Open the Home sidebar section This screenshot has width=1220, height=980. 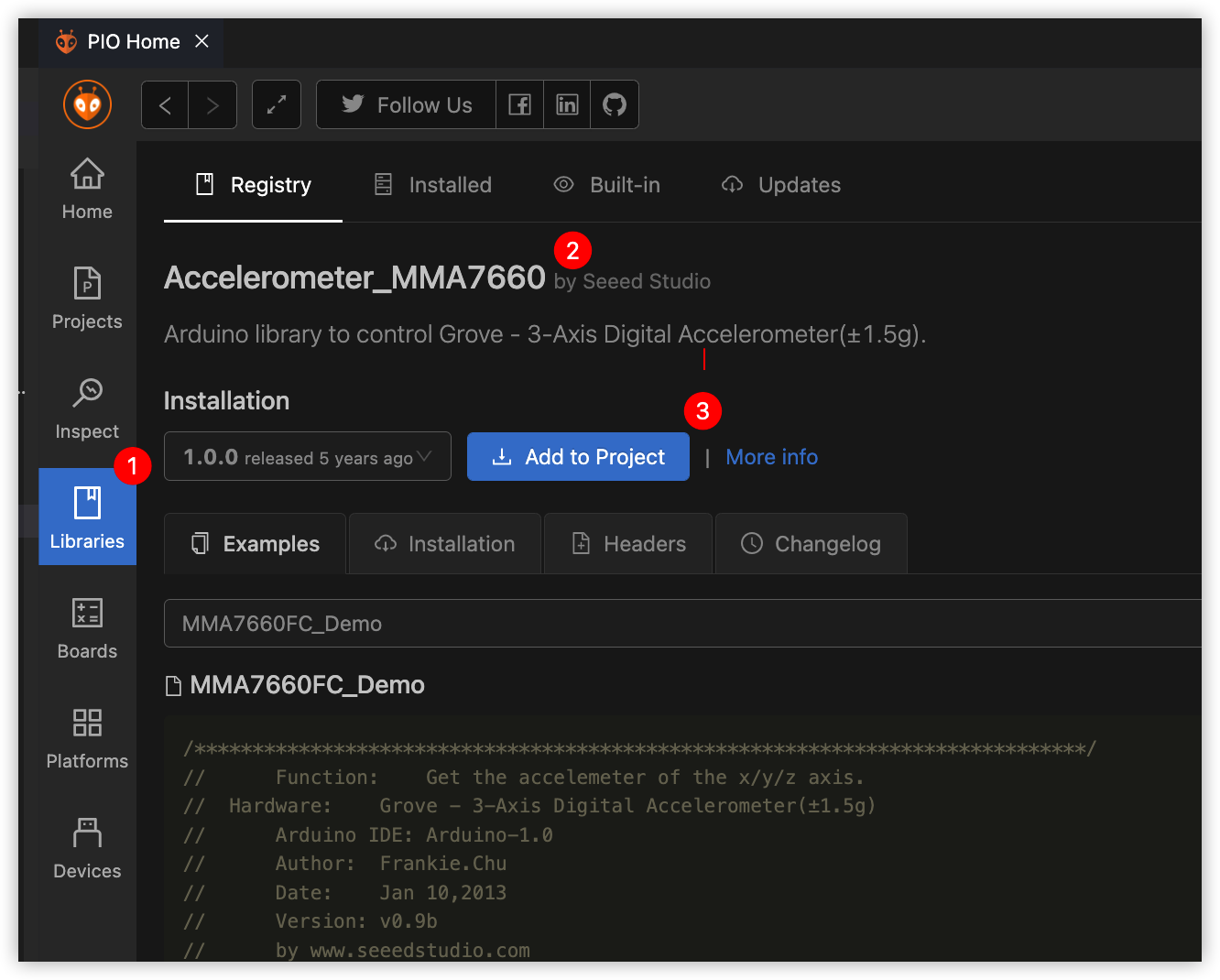coord(87,189)
